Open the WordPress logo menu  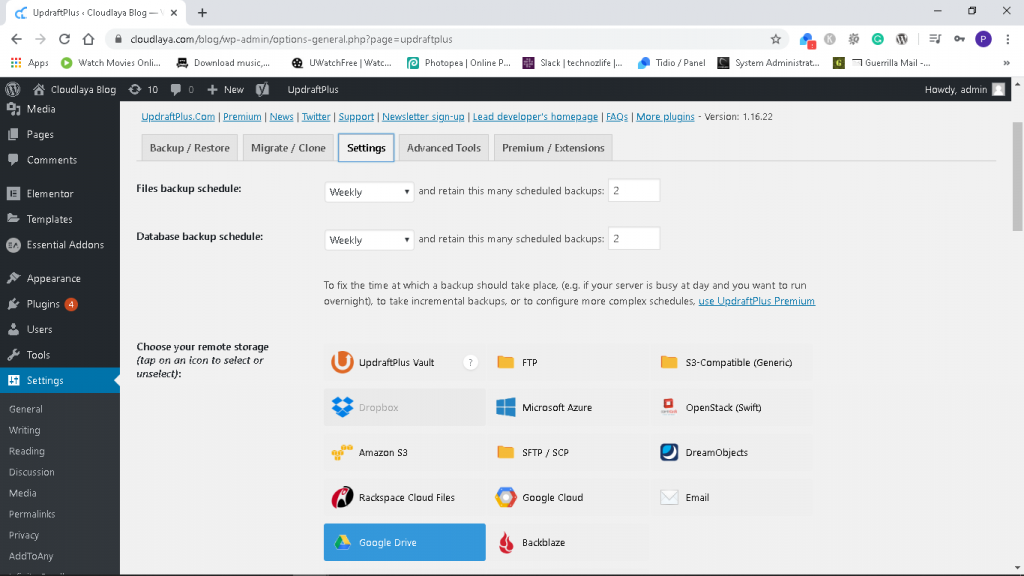pyautogui.click(x=12, y=89)
